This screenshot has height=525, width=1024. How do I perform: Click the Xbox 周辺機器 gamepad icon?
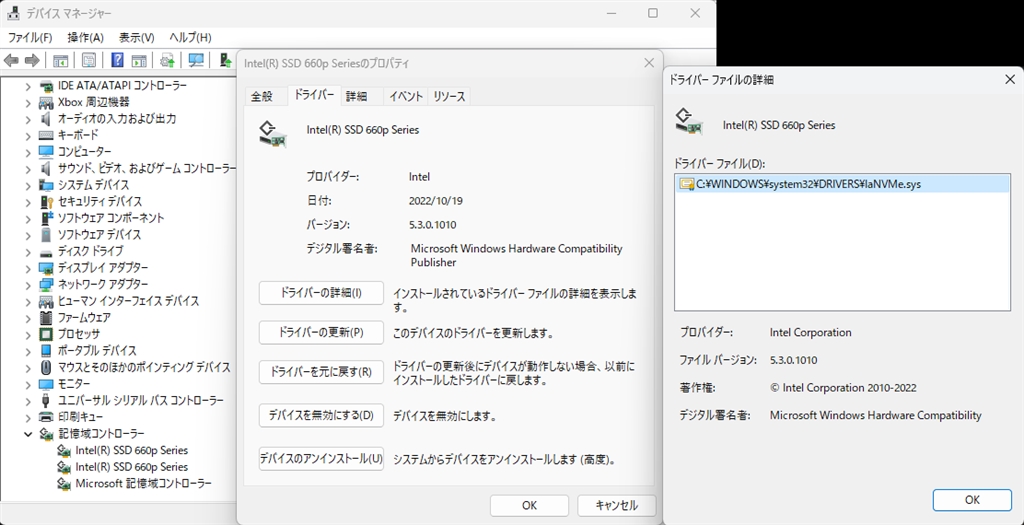46,103
